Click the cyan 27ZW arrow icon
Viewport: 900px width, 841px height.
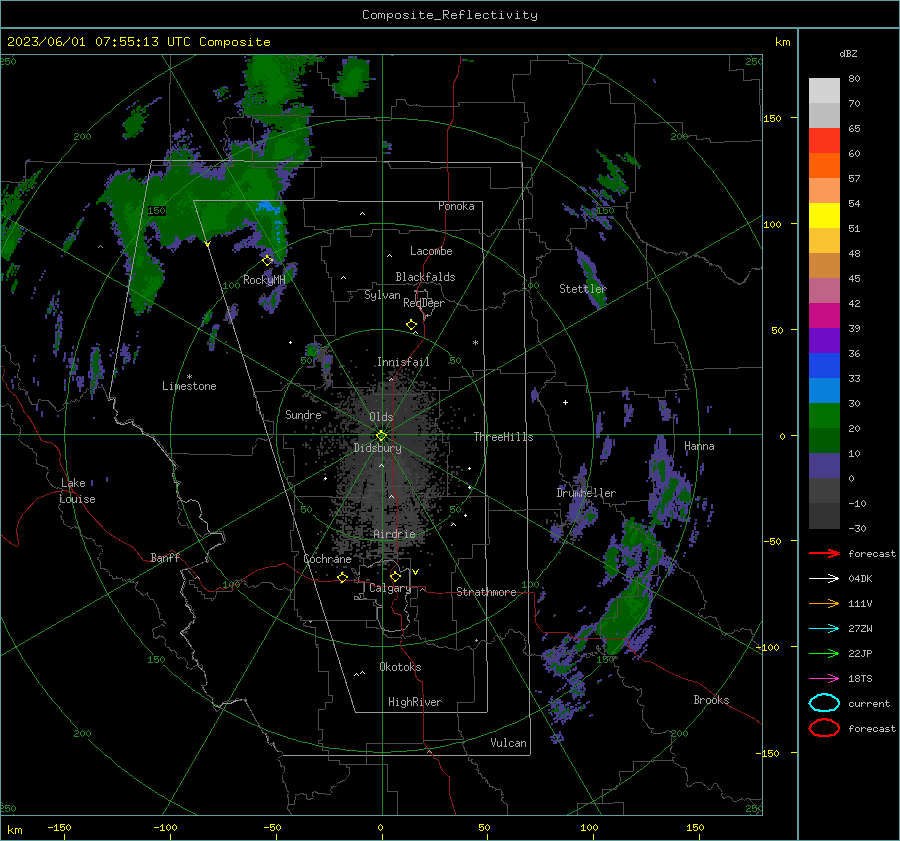coord(824,629)
